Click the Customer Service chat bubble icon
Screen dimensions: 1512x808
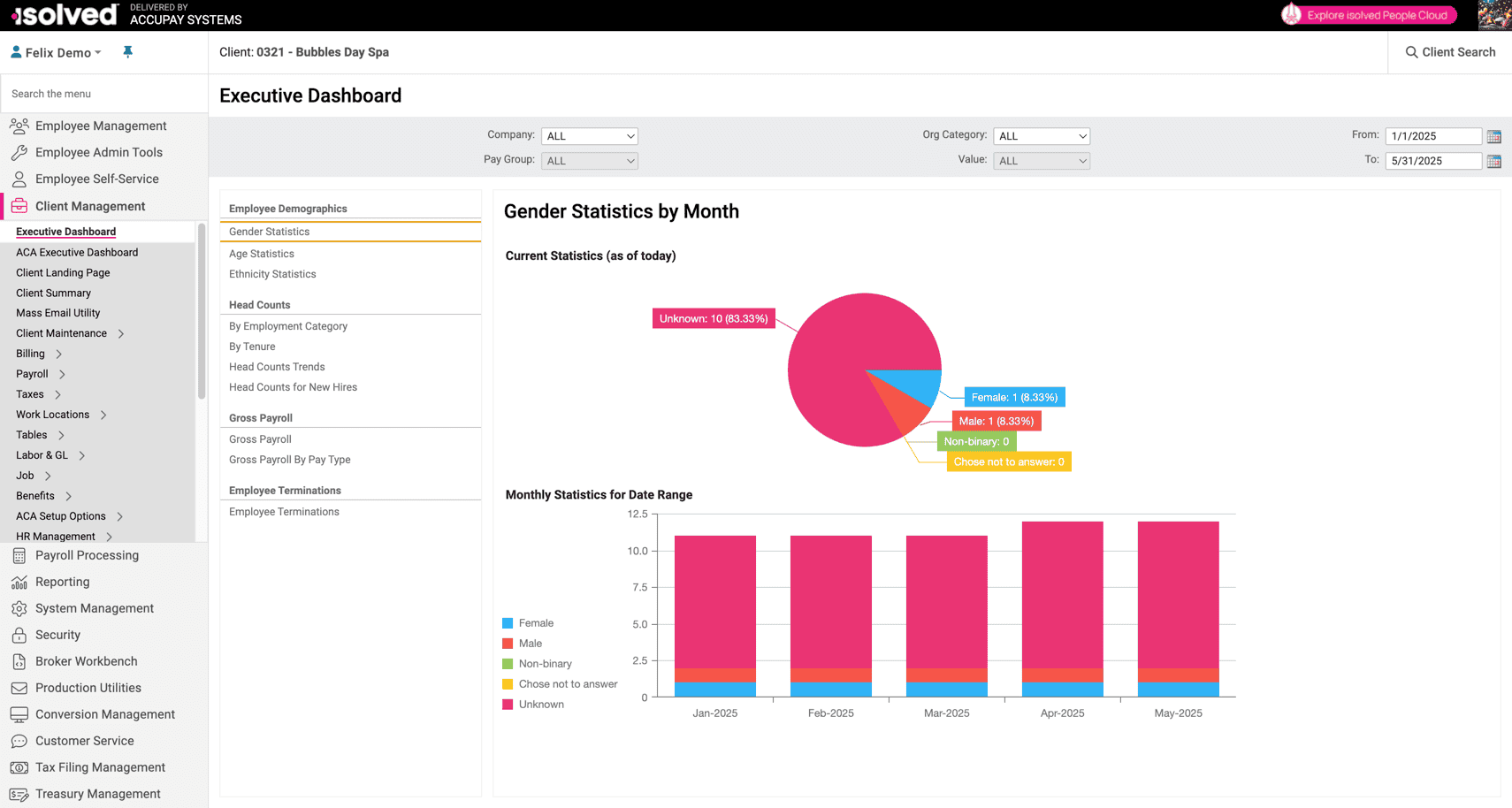point(19,742)
